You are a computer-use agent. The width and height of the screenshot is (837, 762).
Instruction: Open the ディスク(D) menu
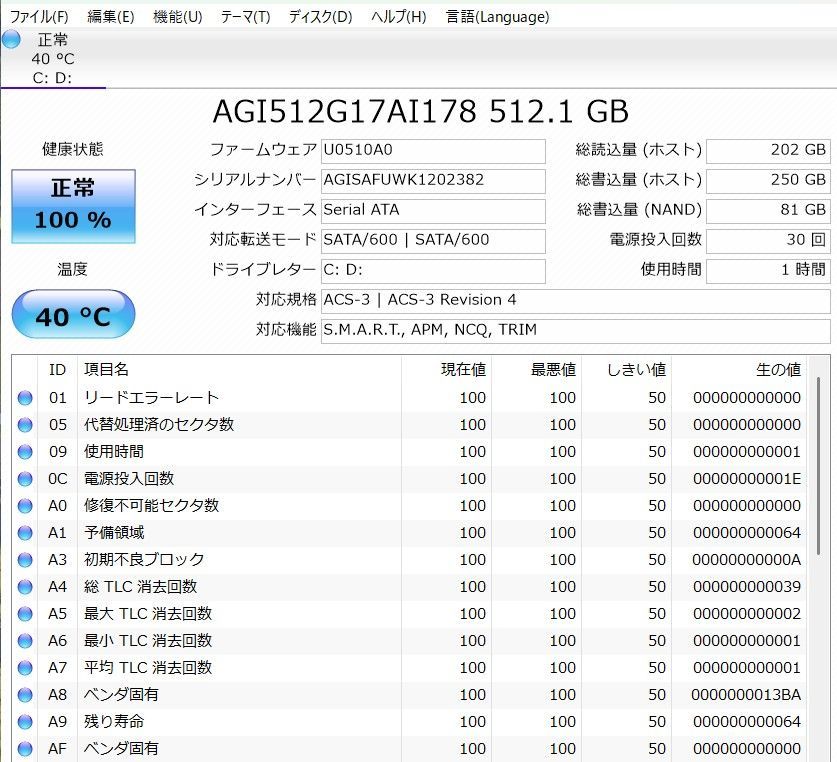[x=320, y=17]
